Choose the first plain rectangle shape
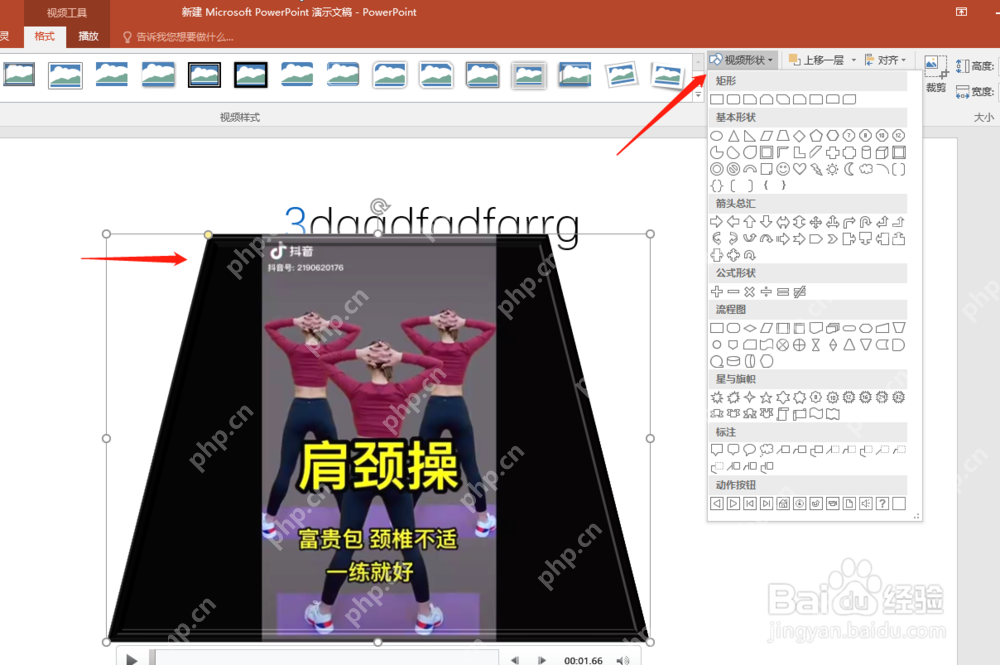This screenshot has width=1000, height=665. [x=717, y=99]
